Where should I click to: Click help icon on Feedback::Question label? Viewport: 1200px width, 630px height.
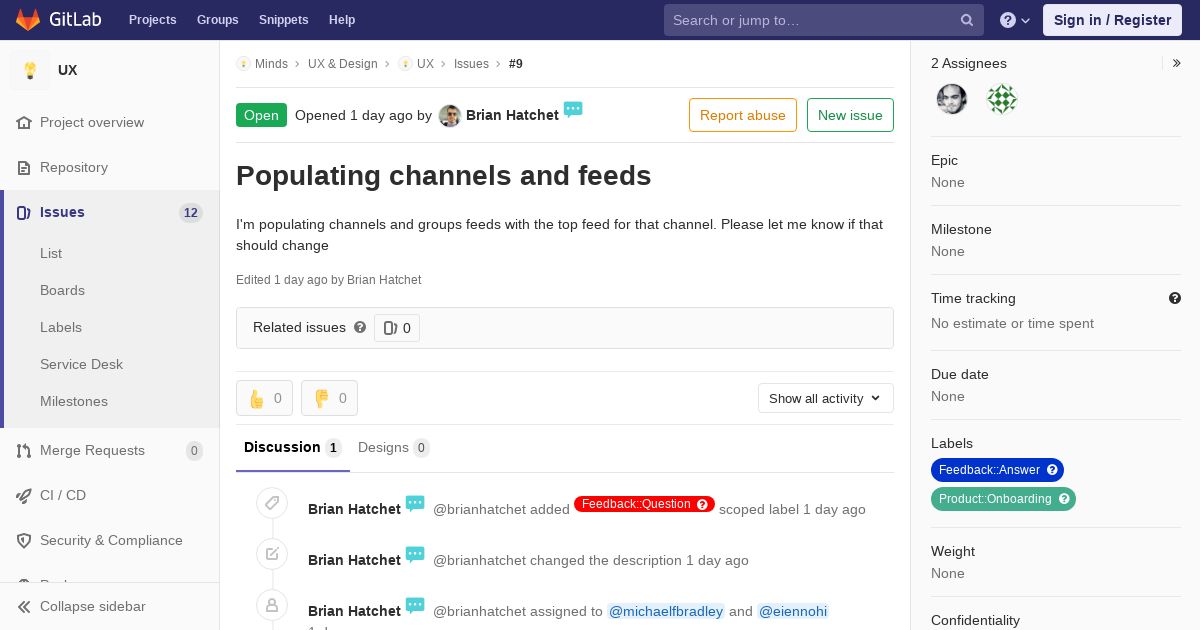(x=702, y=504)
